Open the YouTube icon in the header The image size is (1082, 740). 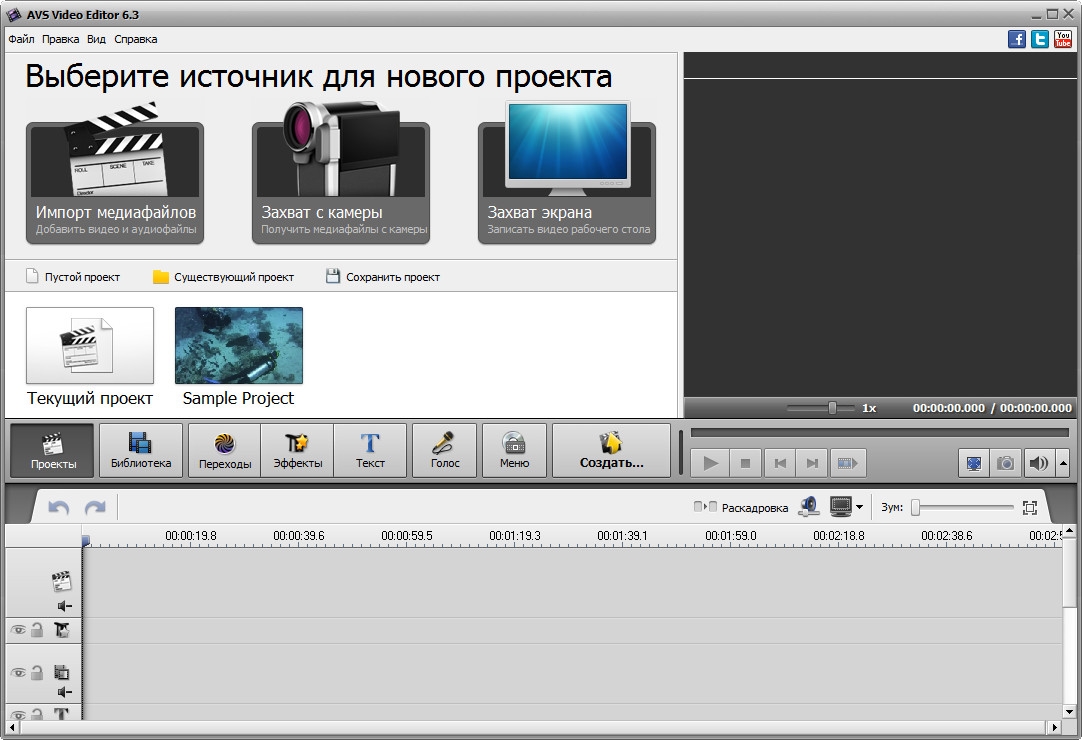[1063, 39]
